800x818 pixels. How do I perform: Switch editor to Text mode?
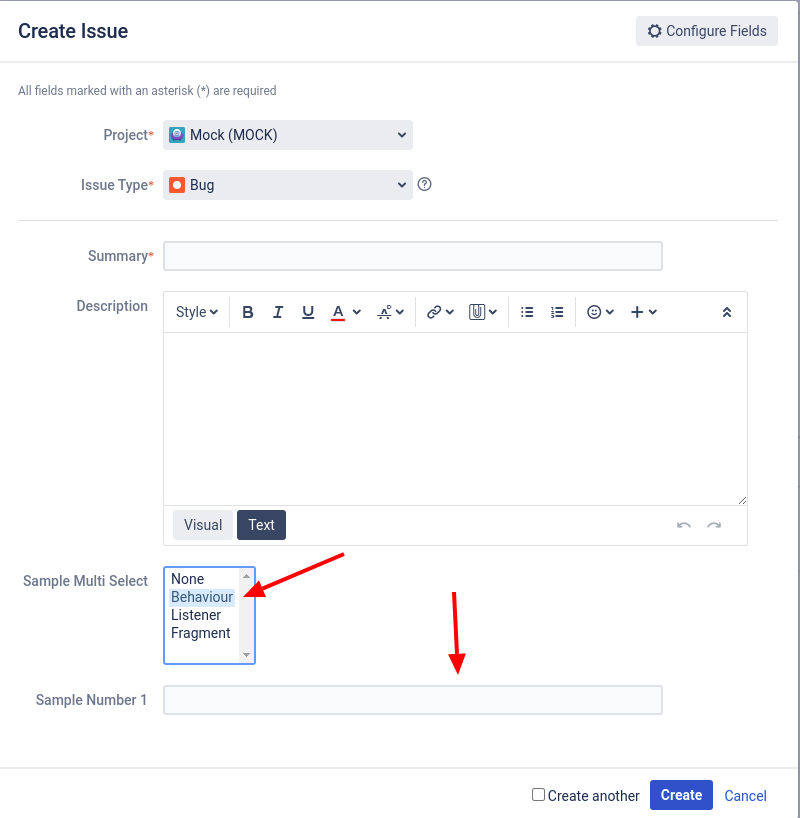pyautogui.click(x=261, y=525)
